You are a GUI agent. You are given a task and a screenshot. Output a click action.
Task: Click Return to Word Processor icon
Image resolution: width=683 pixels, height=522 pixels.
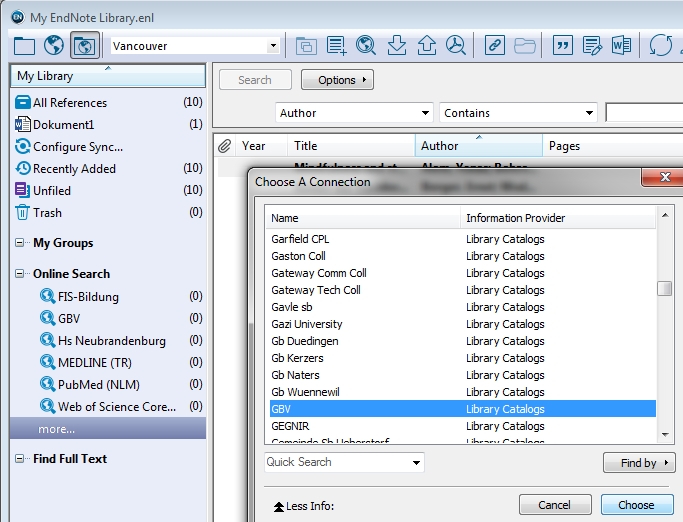(621, 45)
